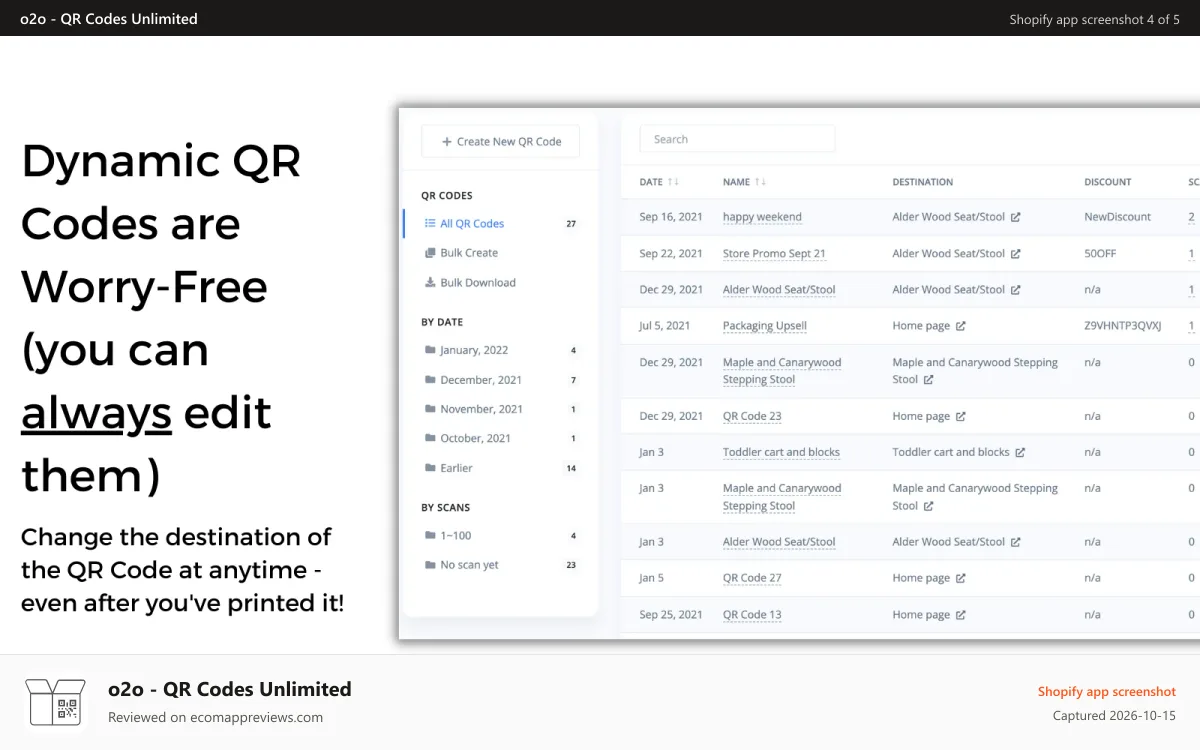This screenshot has height=750, width=1200.
Task: Open external link icon in Packaging Upsell row
Action: coord(961,326)
